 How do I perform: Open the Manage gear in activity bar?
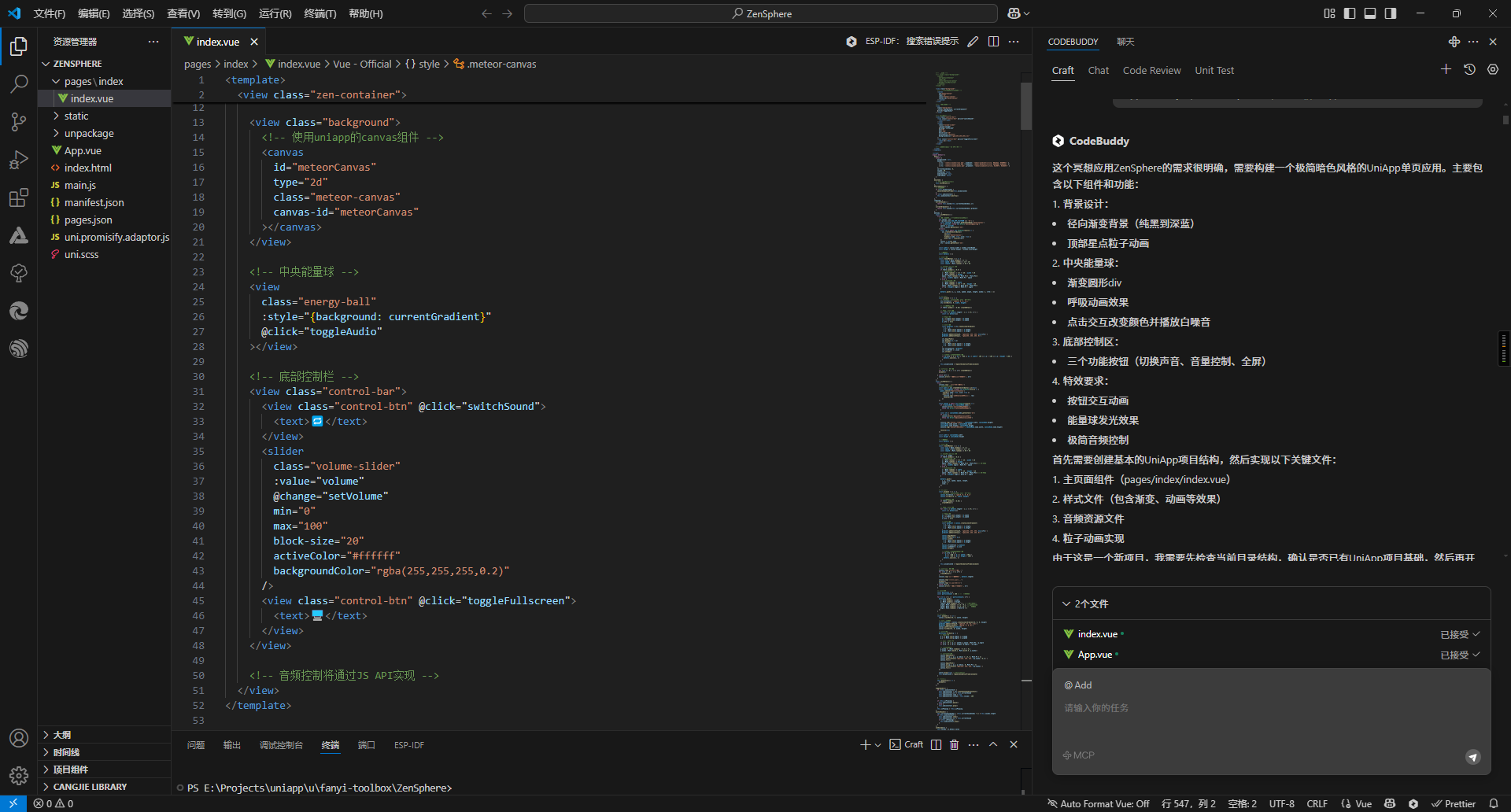coord(19,776)
